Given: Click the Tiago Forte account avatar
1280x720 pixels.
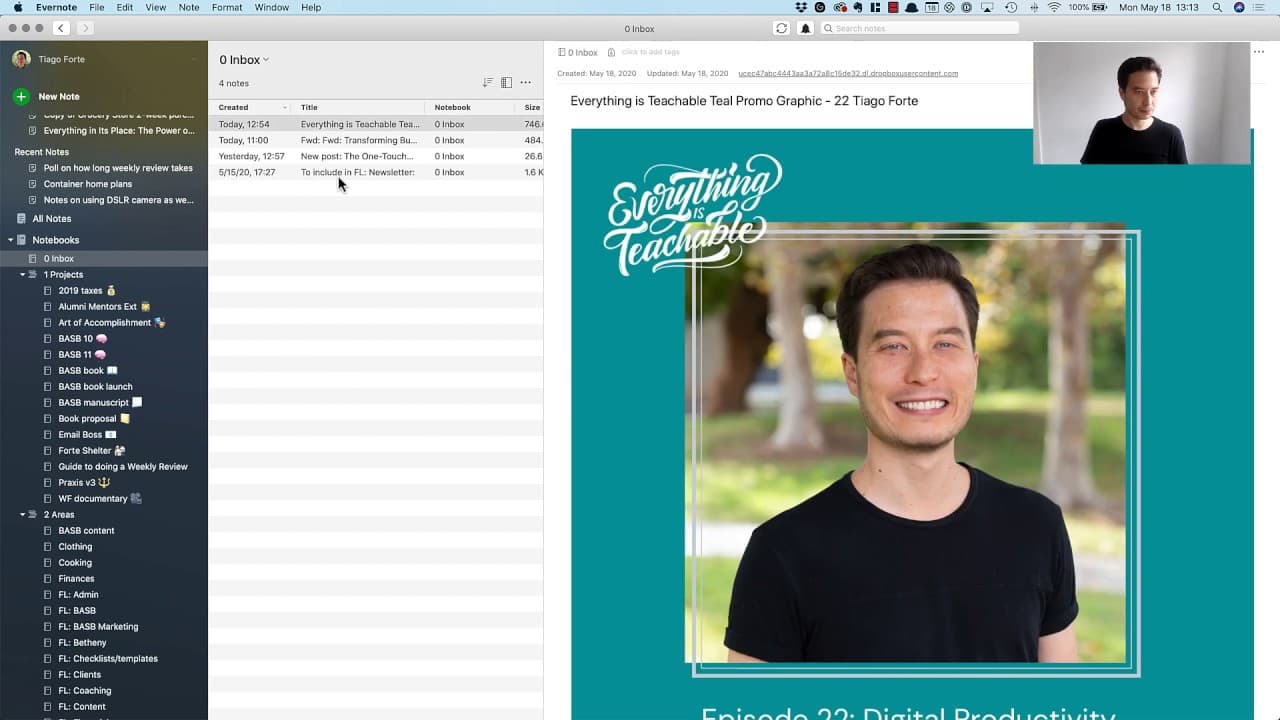Looking at the screenshot, I should [x=21, y=59].
